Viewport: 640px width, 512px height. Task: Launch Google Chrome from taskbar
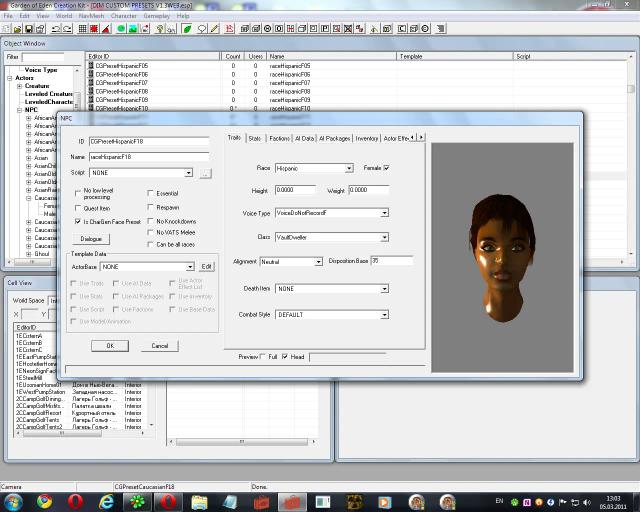(44, 502)
